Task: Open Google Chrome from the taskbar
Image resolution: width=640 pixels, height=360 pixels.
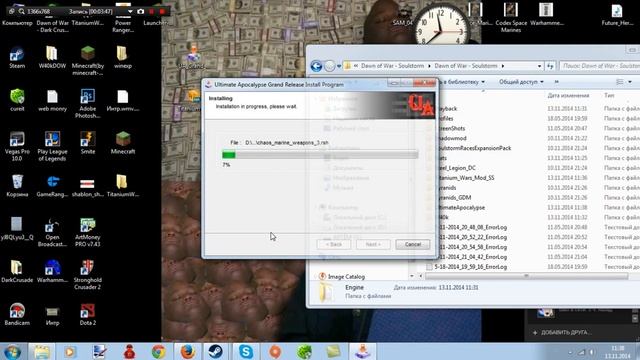Action: point(158,351)
